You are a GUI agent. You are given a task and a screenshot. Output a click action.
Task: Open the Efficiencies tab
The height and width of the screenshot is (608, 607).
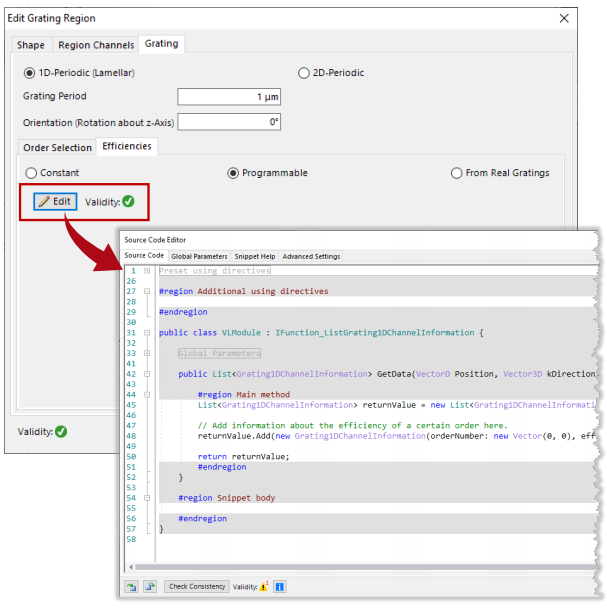127,146
